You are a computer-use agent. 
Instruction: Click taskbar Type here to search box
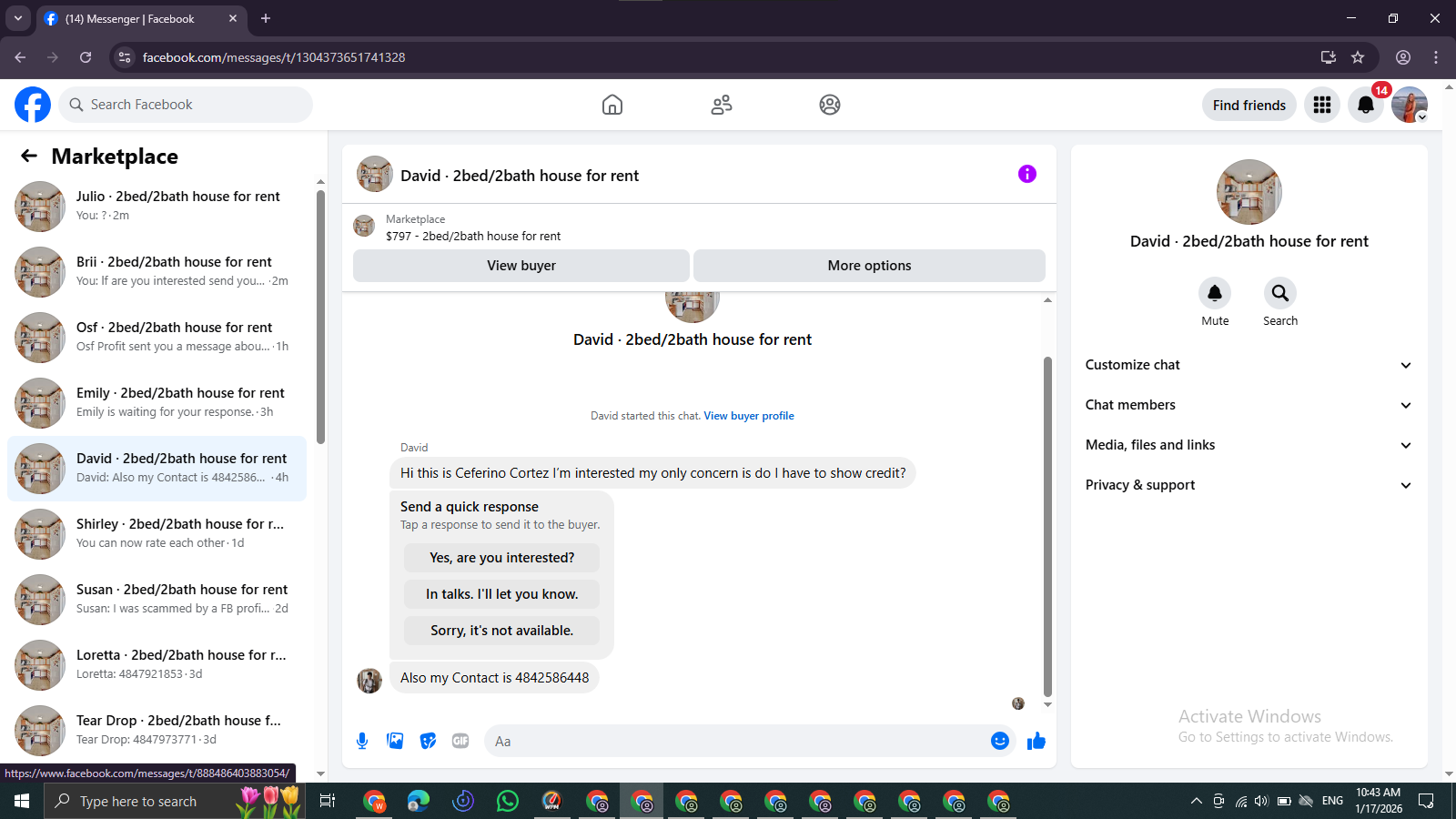pyautogui.click(x=175, y=801)
